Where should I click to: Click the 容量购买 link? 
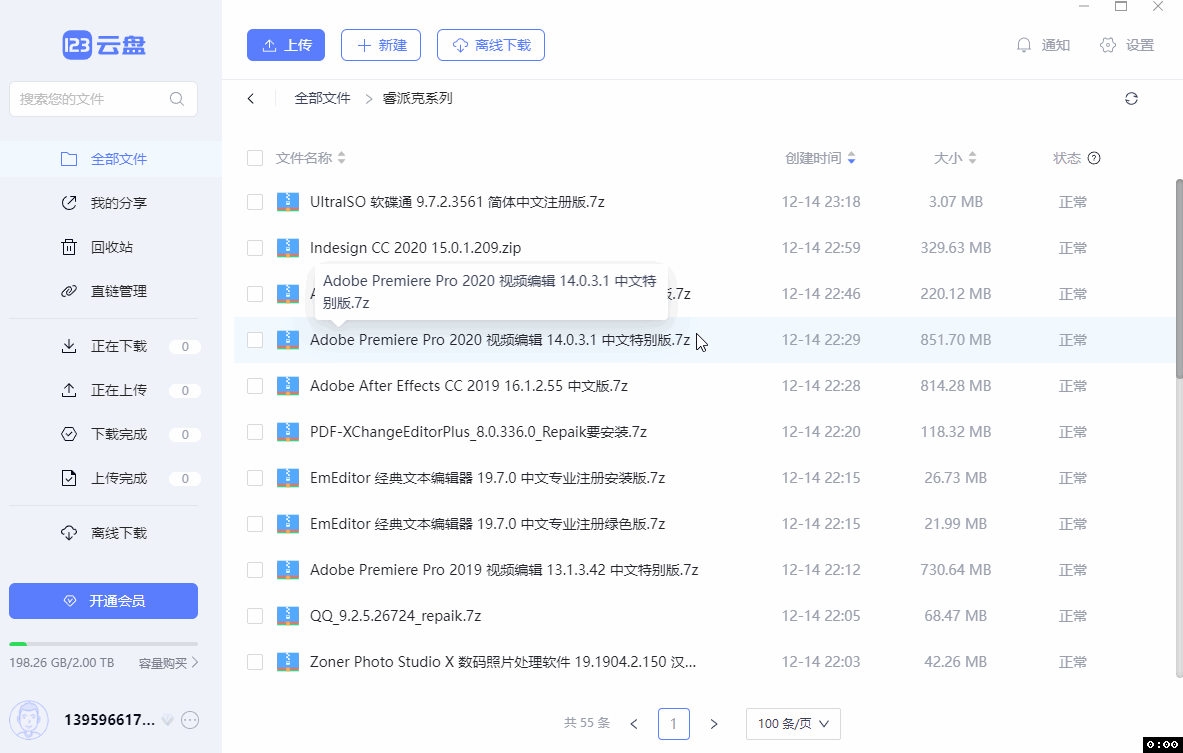168,663
